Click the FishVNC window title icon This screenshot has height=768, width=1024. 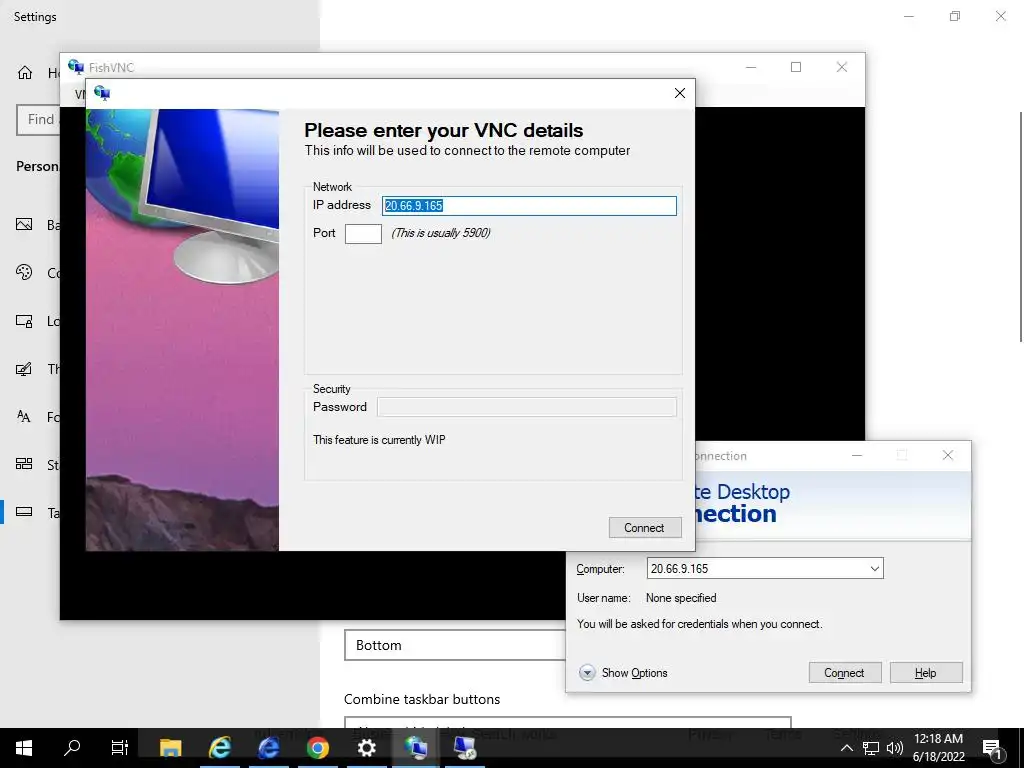[x=76, y=67]
